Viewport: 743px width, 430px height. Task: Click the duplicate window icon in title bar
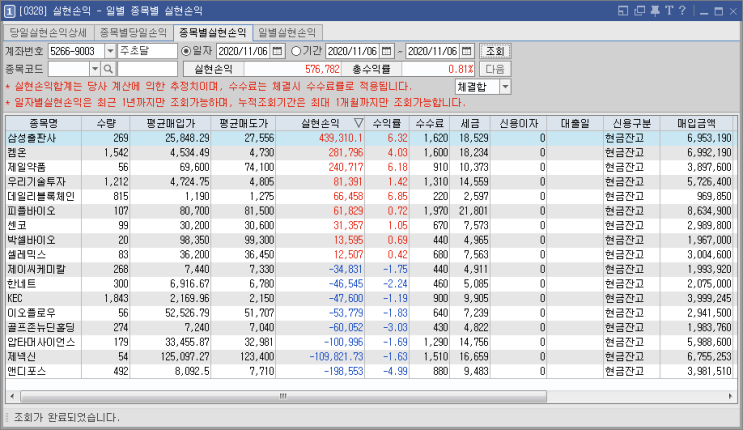pos(639,10)
